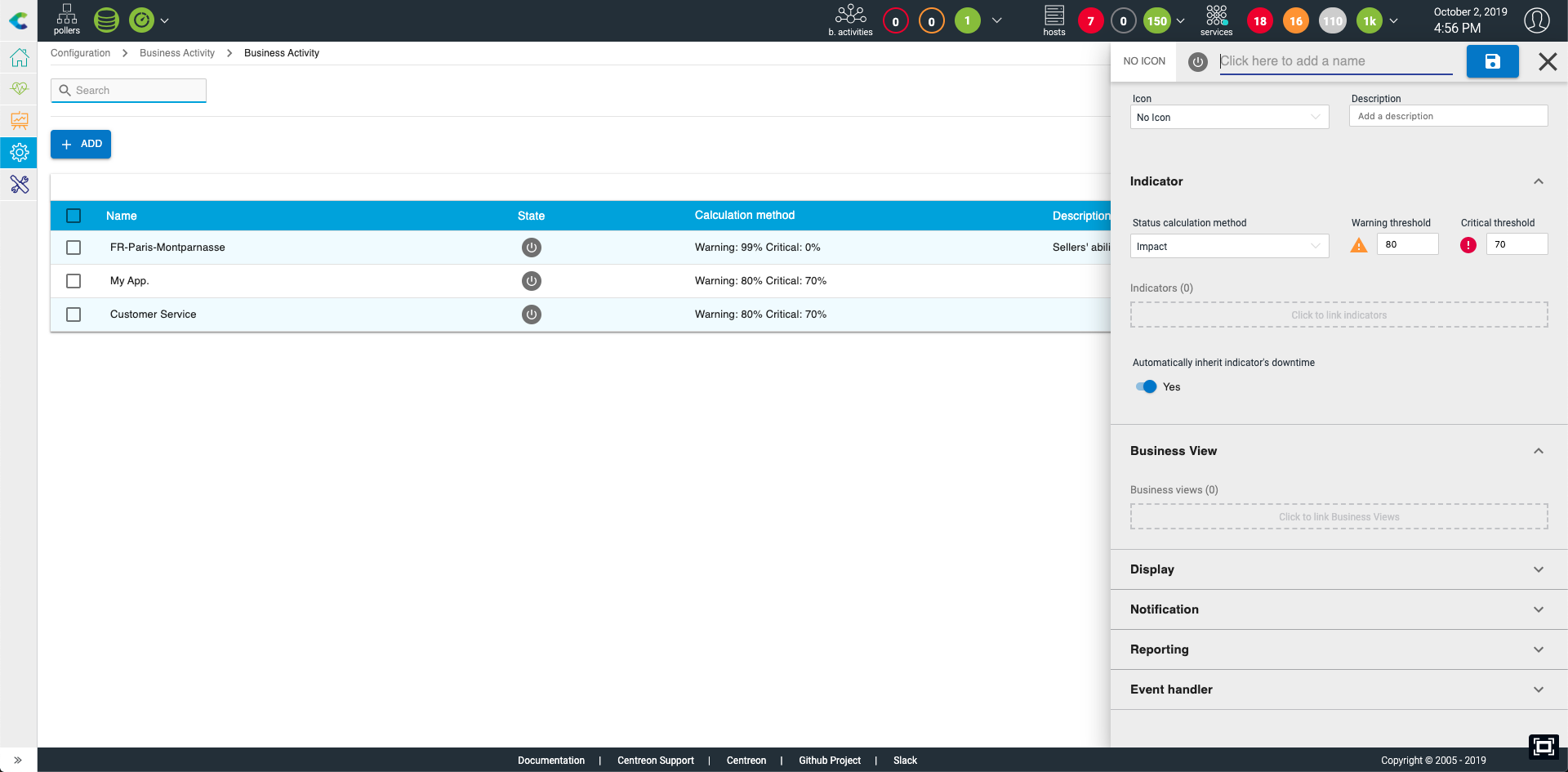Select the configuration gear sidebar icon

tap(19, 152)
